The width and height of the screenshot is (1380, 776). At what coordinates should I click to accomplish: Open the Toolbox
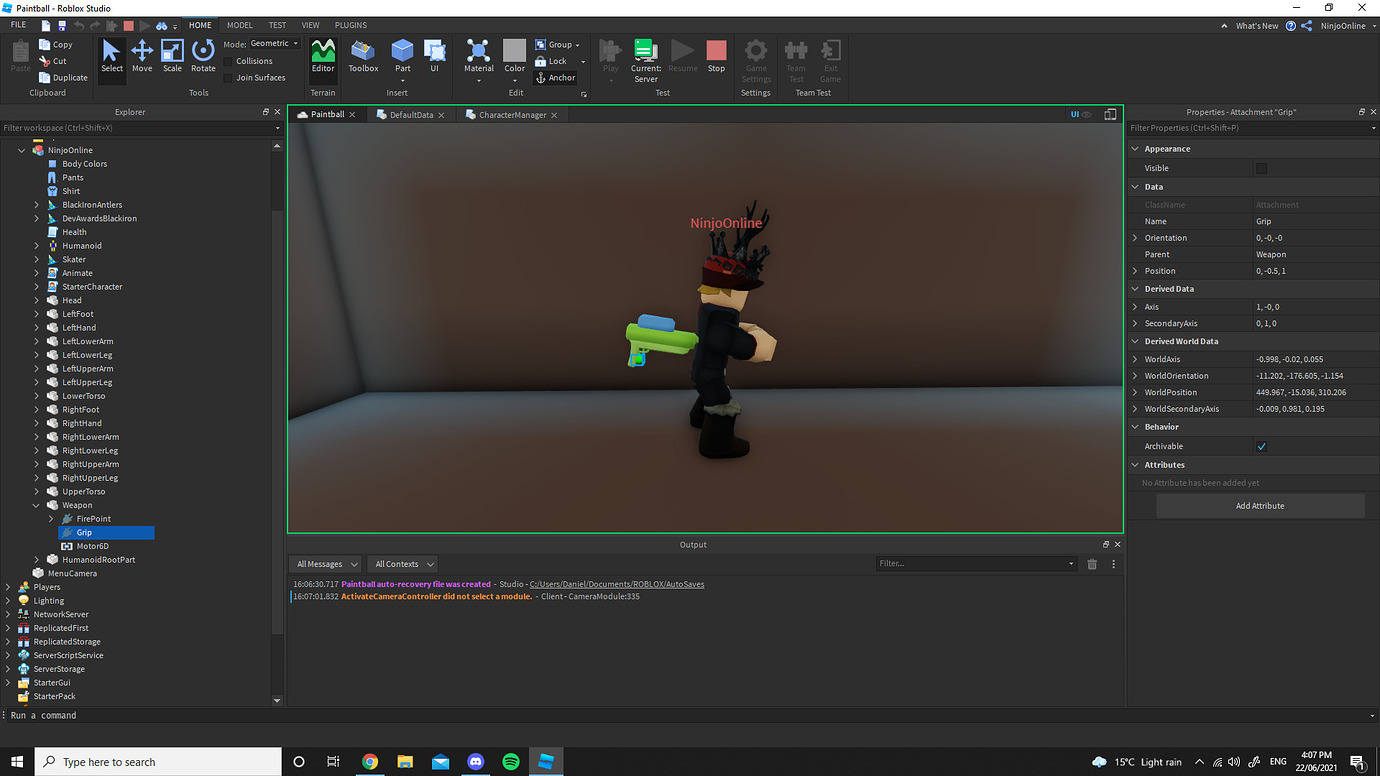[362, 56]
